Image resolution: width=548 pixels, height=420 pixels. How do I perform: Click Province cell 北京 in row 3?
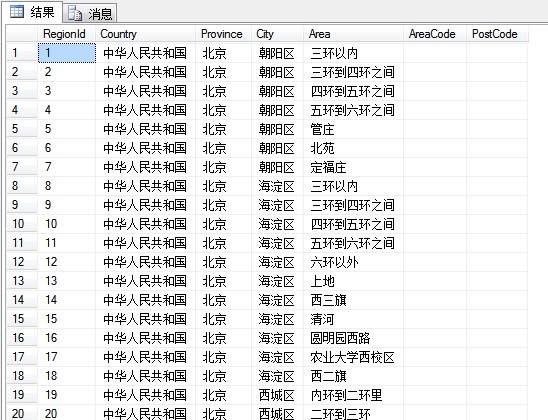point(223,91)
